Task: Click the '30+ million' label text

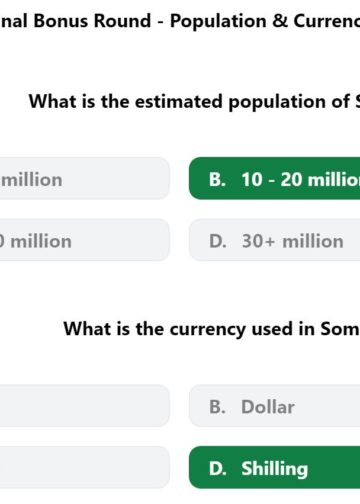Action: point(293,241)
